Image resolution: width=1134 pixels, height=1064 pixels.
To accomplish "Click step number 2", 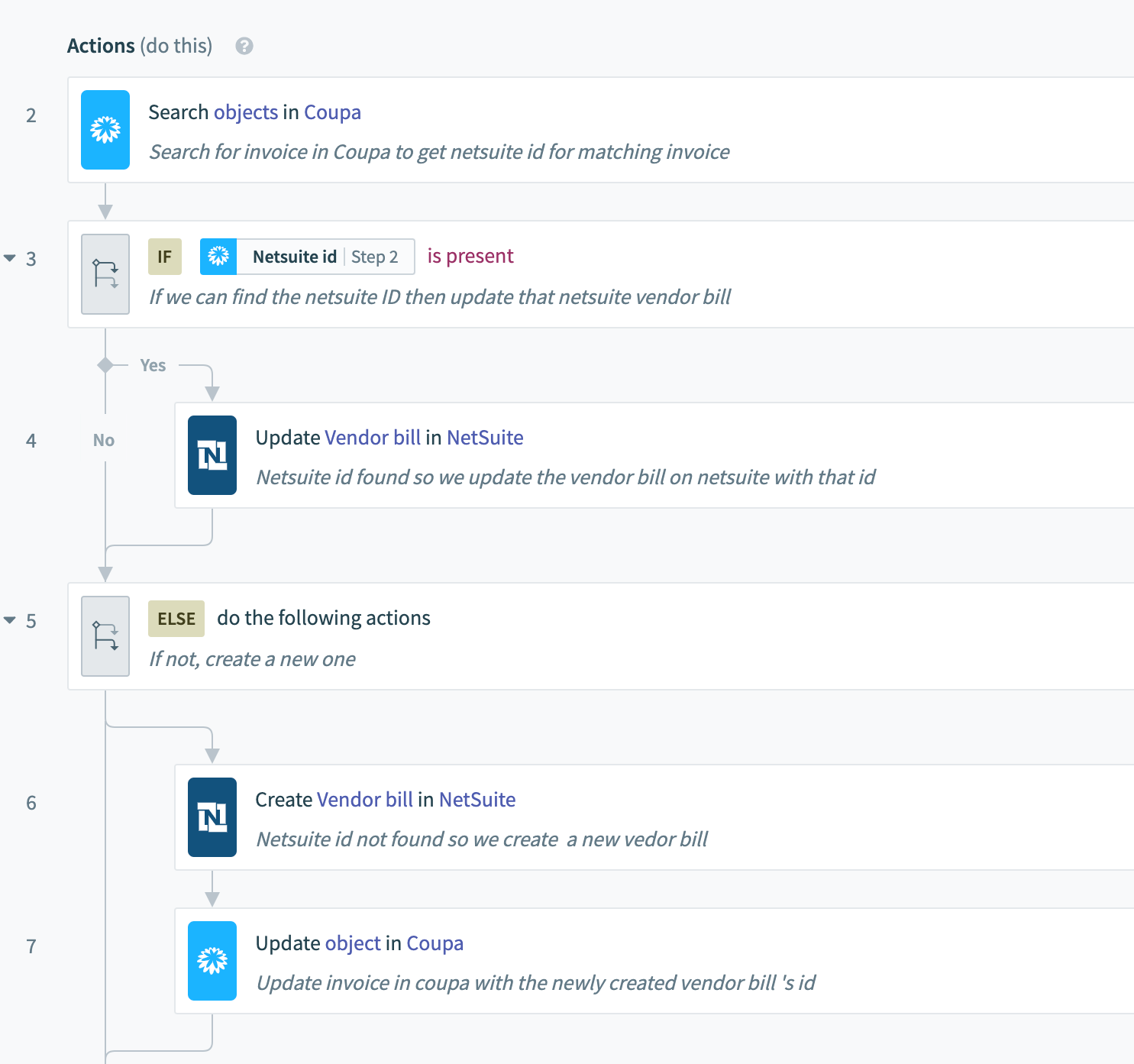I will coord(31,115).
